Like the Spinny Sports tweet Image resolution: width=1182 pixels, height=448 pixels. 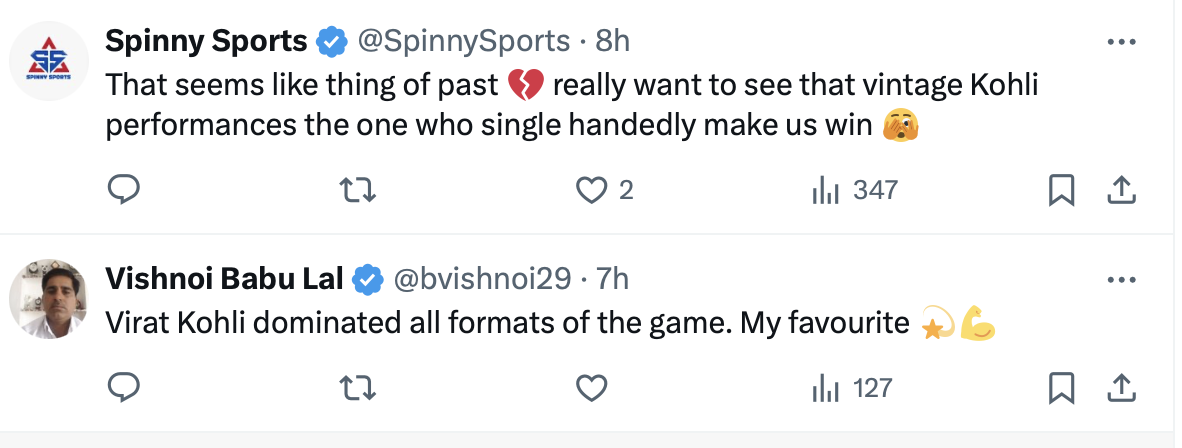point(593,189)
